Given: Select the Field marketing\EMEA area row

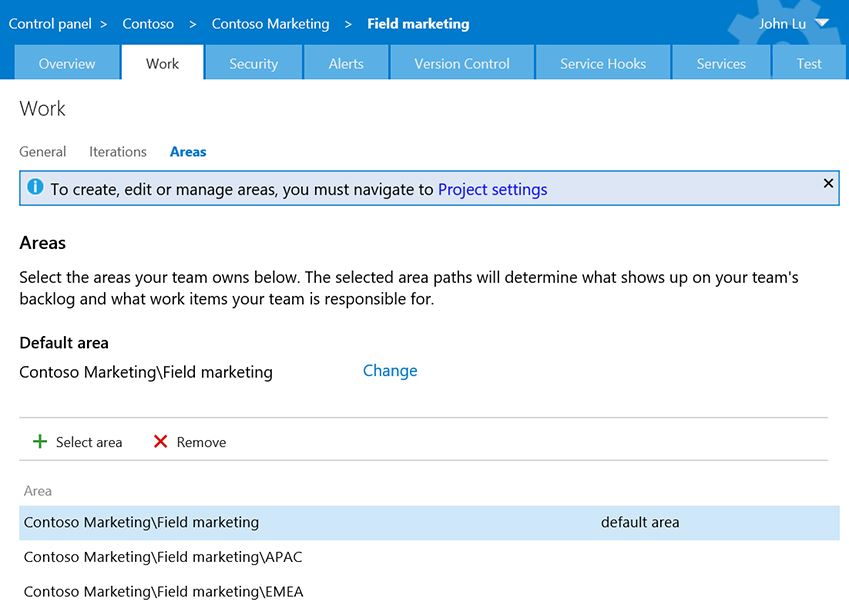Looking at the screenshot, I should 429,591.
